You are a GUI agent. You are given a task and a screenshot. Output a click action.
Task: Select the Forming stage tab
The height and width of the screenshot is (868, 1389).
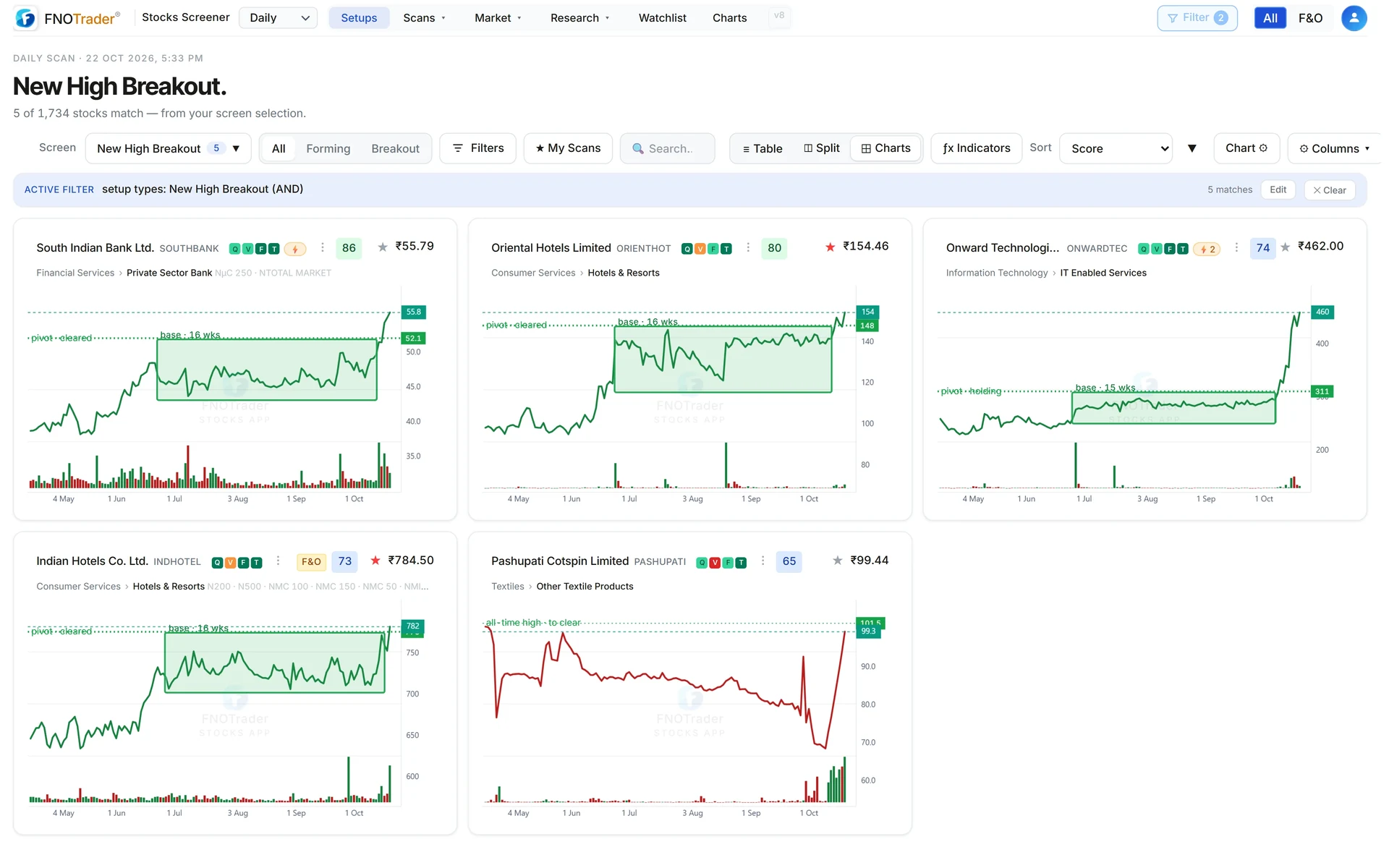click(328, 148)
